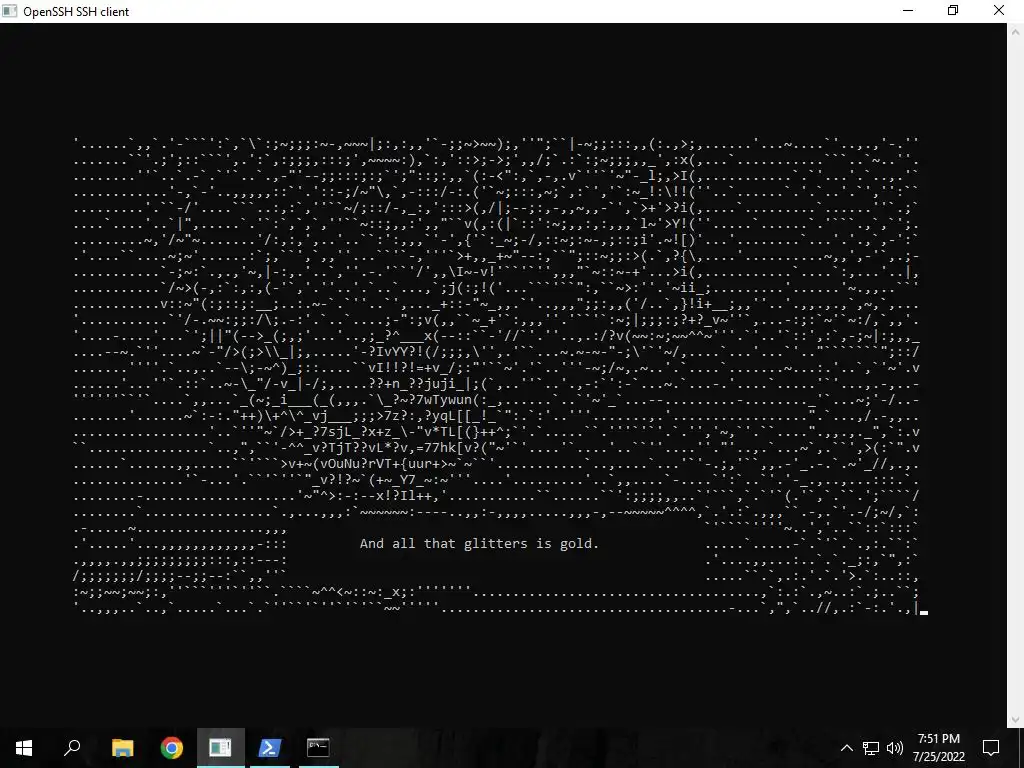
Task: Open the volume speaker tray icon
Action: click(895, 748)
